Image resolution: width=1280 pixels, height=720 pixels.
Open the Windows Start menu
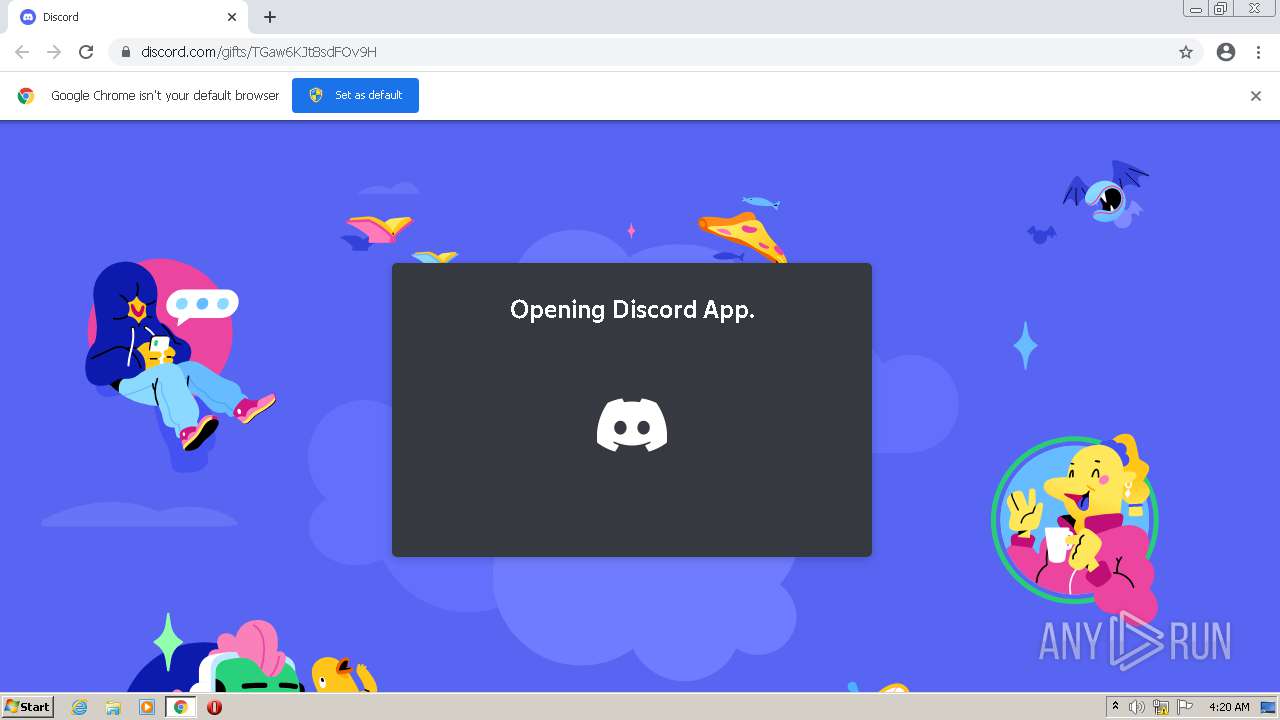point(28,707)
